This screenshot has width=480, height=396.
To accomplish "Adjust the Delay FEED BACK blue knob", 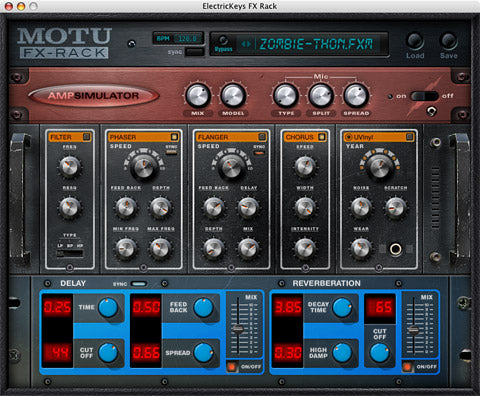I will (203, 307).
